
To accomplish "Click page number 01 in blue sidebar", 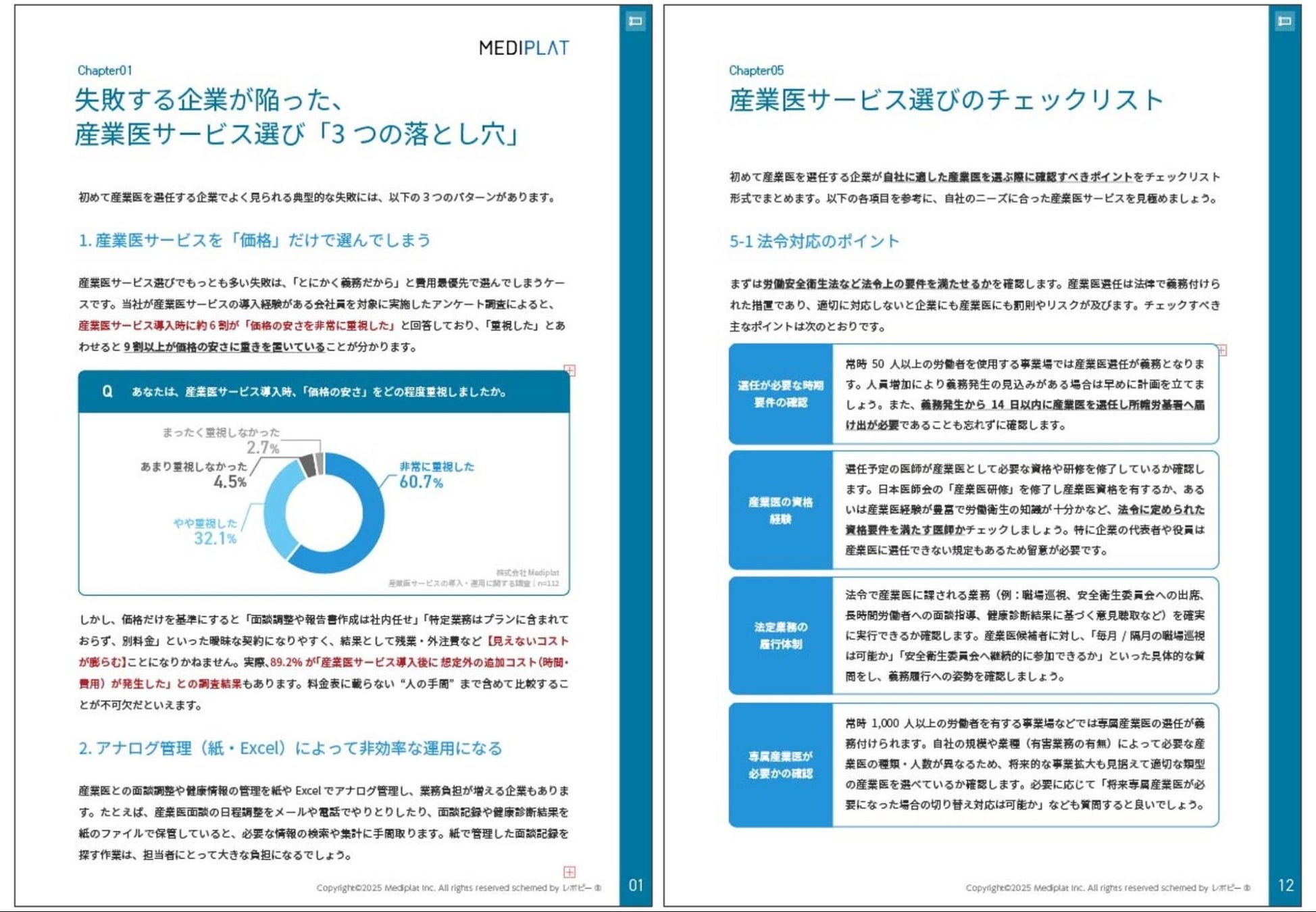I will point(636,885).
